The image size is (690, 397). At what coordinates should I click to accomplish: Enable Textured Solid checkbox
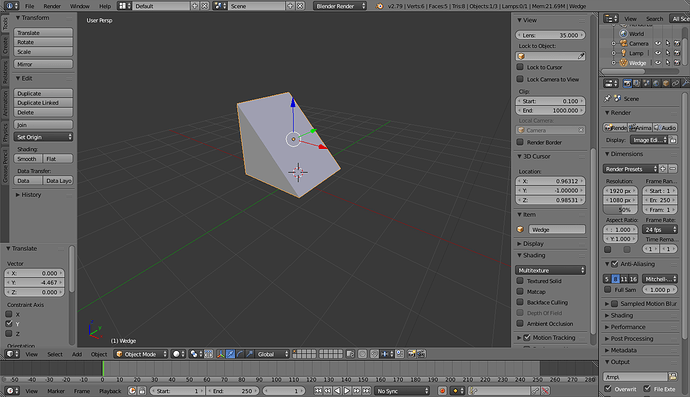pos(520,280)
